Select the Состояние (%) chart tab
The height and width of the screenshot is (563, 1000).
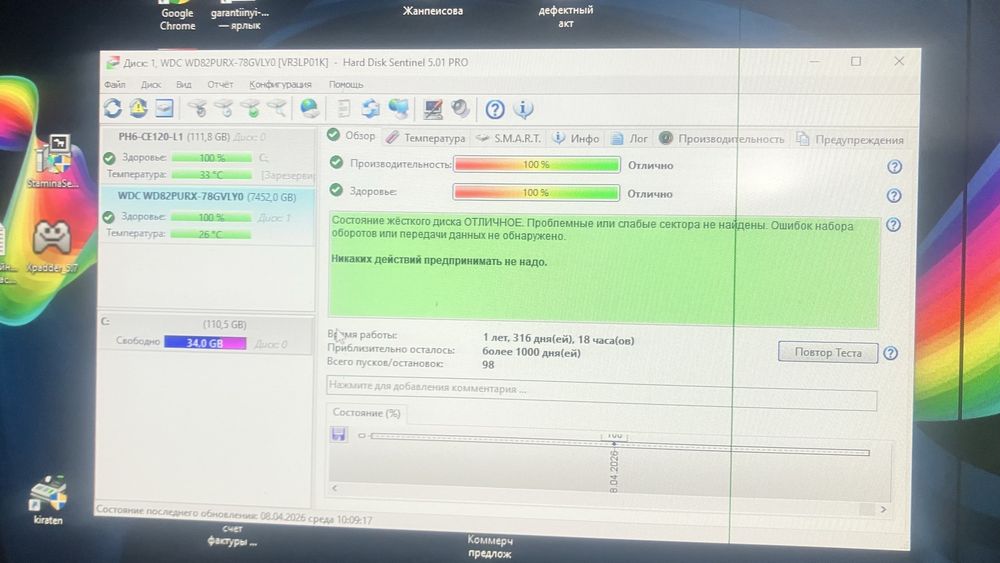pos(366,413)
